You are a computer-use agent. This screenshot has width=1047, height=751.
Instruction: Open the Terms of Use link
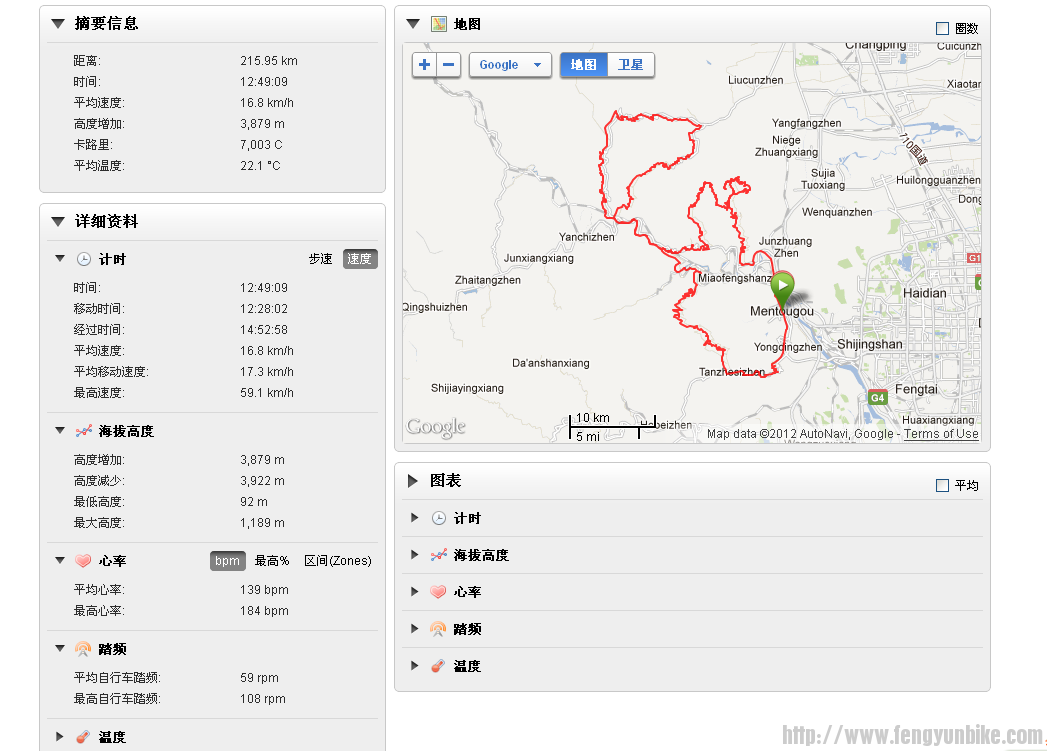click(x=941, y=434)
